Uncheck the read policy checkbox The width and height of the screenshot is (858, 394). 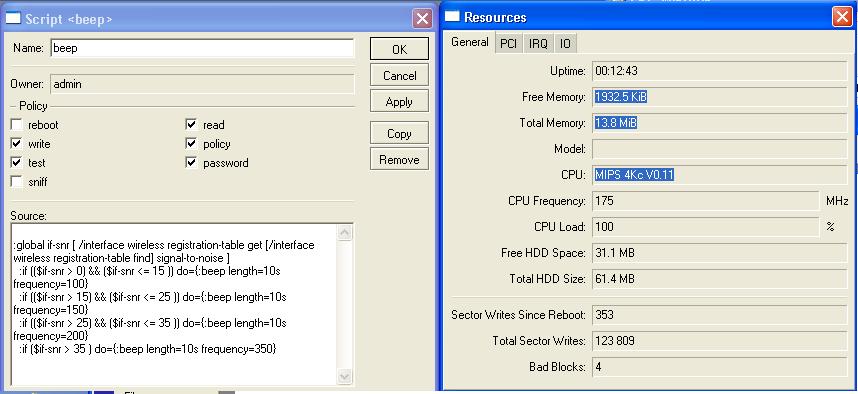(x=191, y=125)
